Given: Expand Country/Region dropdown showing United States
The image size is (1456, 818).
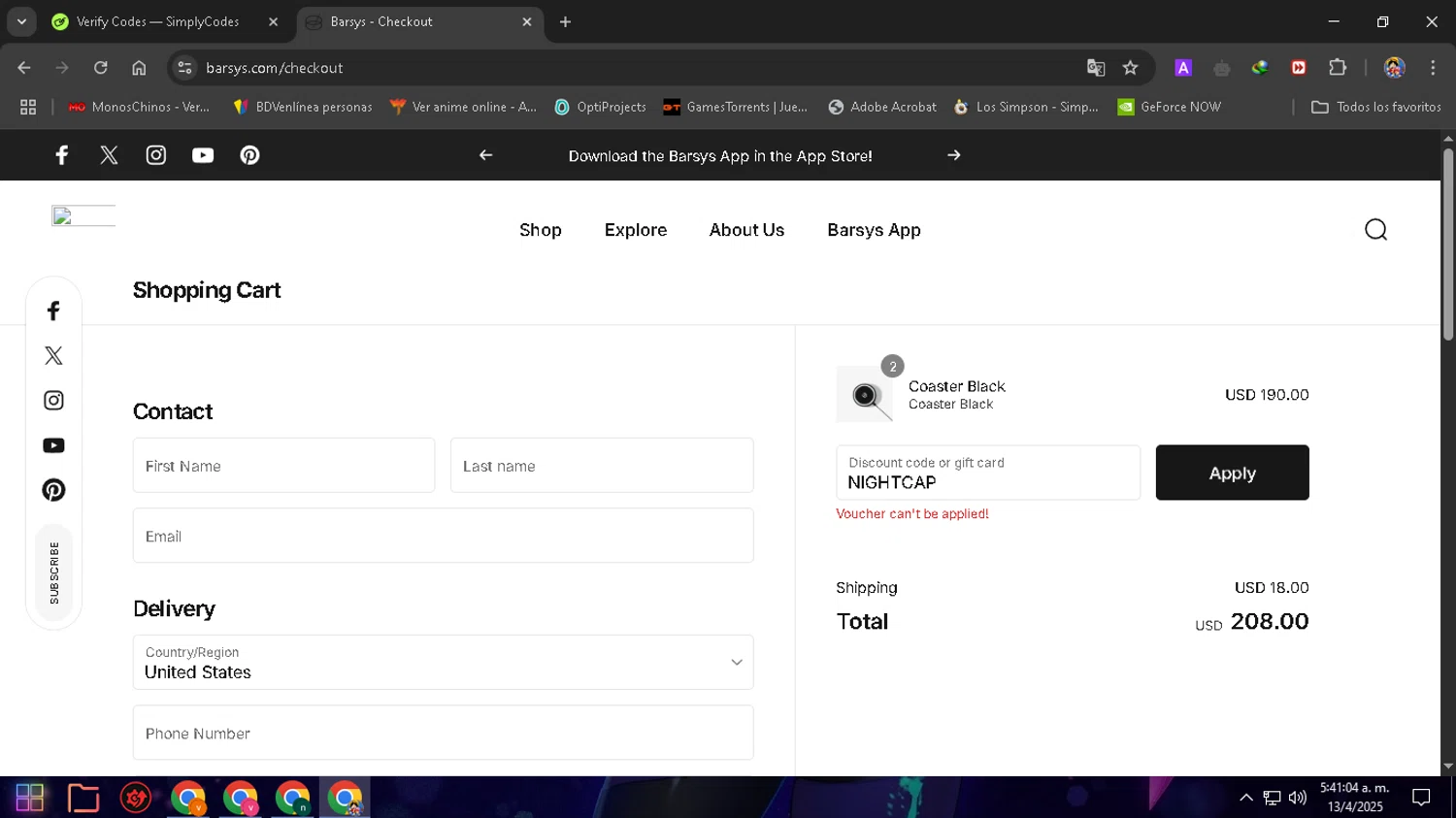Looking at the screenshot, I should click(443, 662).
